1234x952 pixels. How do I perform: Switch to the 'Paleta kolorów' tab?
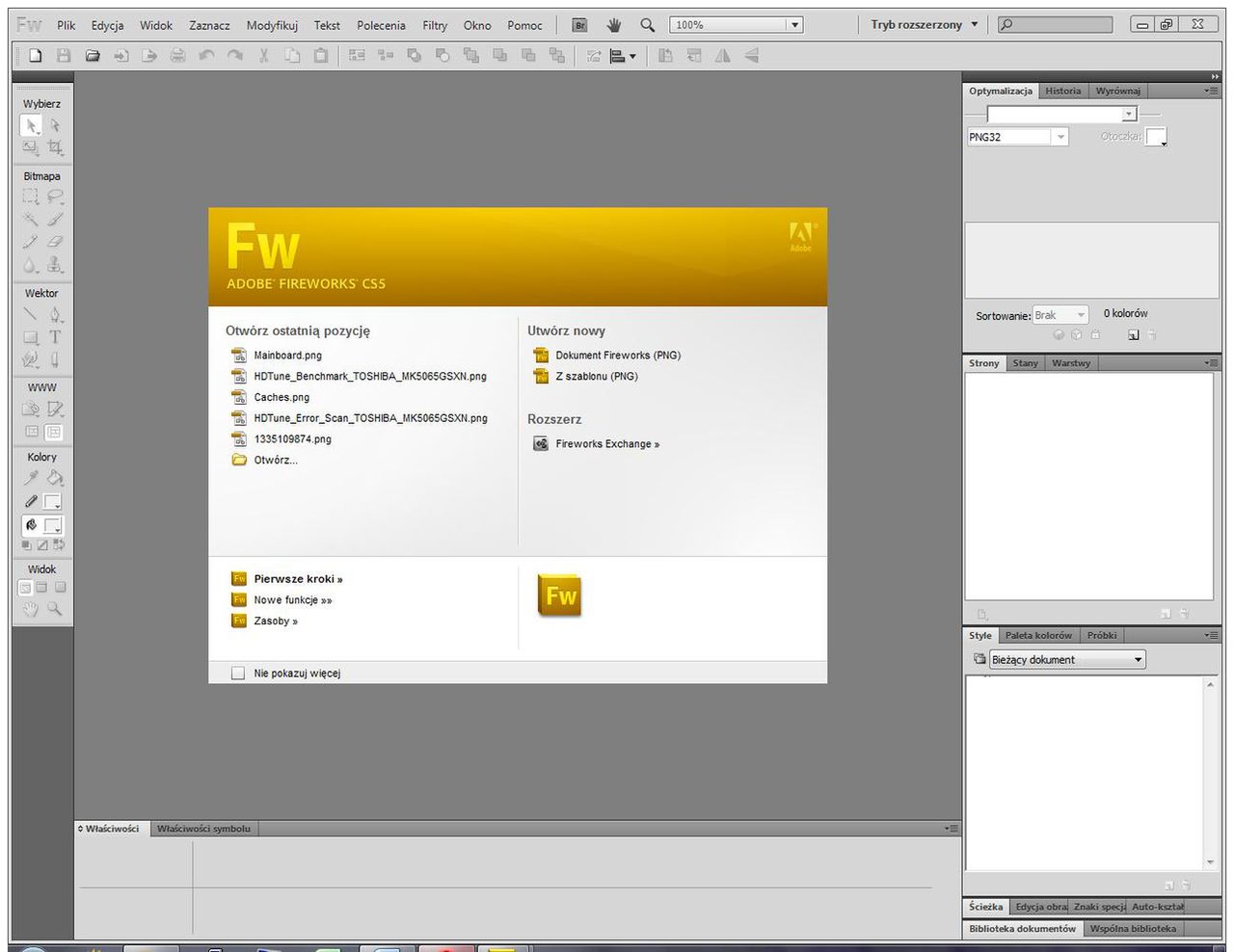[x=1038, y=636]
